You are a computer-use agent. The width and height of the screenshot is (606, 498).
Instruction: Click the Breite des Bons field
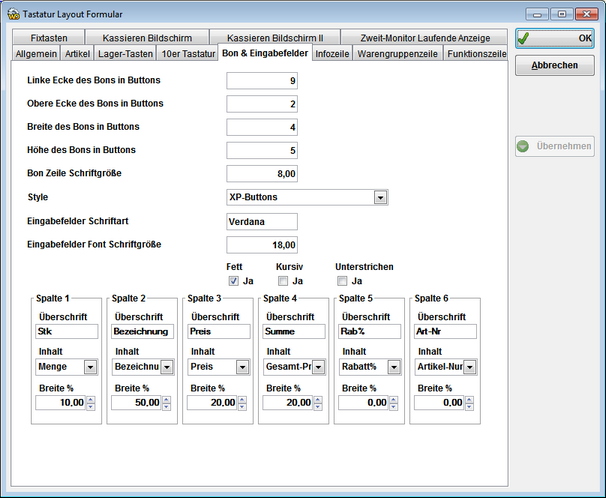pyautogui.click(x=262, y=127)
